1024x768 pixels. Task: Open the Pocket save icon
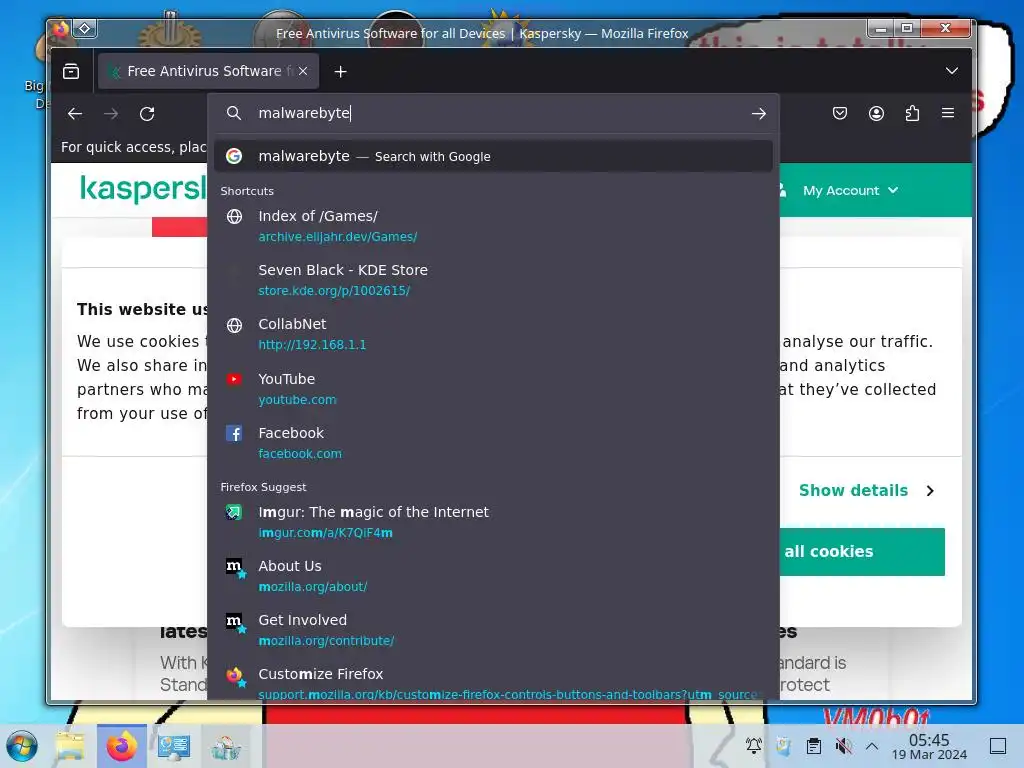point(840,114)
